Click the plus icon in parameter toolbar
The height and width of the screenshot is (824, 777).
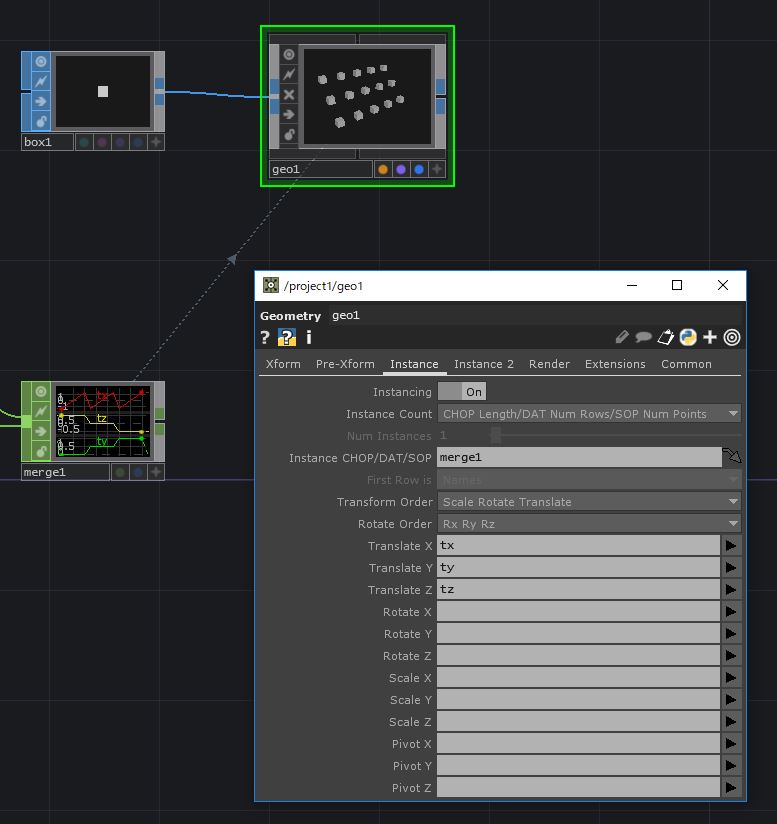710,337
